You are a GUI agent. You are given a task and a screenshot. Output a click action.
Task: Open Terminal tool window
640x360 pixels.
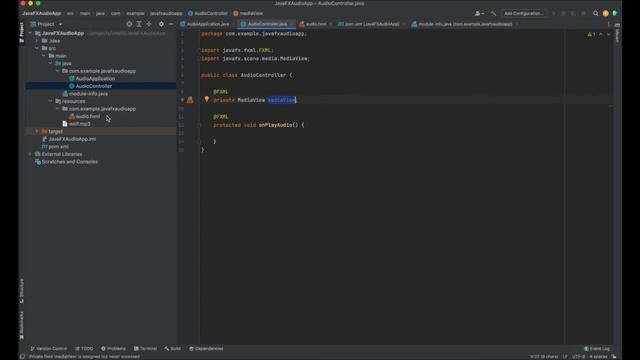click(x=145, y=349)
